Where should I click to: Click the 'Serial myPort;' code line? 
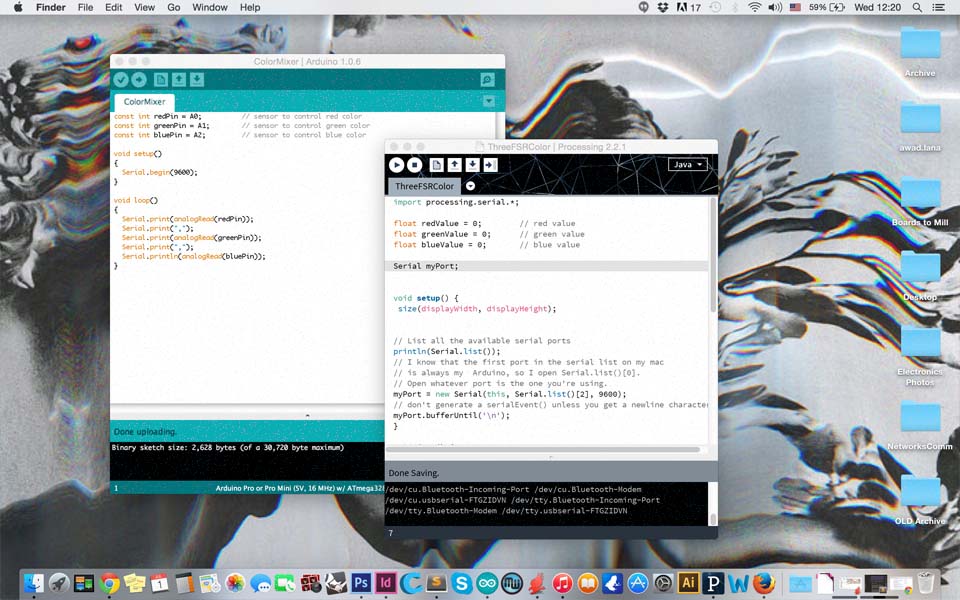point(426,266)
